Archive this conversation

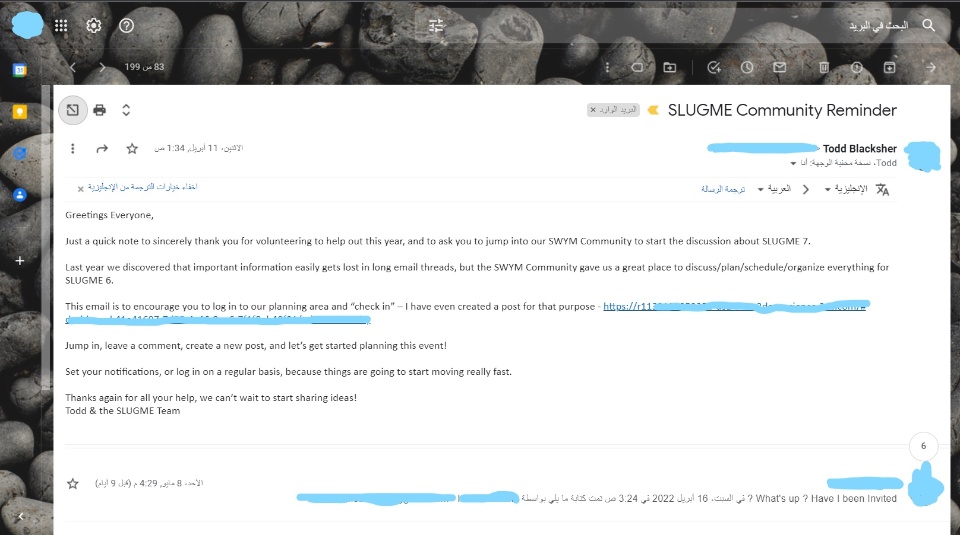[x=889, y=67]
